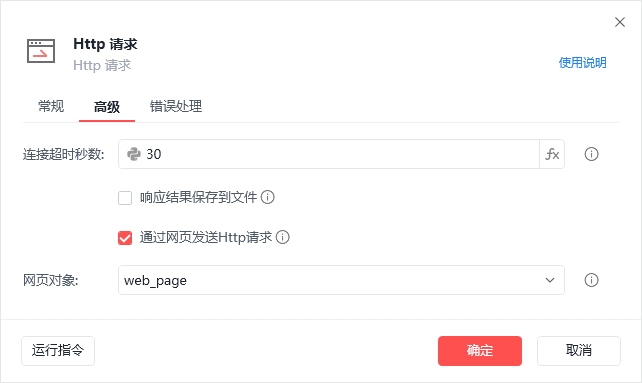This screenshot has height=383, width=642.
Task: Click the 取消 button
Action: pos(579,351)
